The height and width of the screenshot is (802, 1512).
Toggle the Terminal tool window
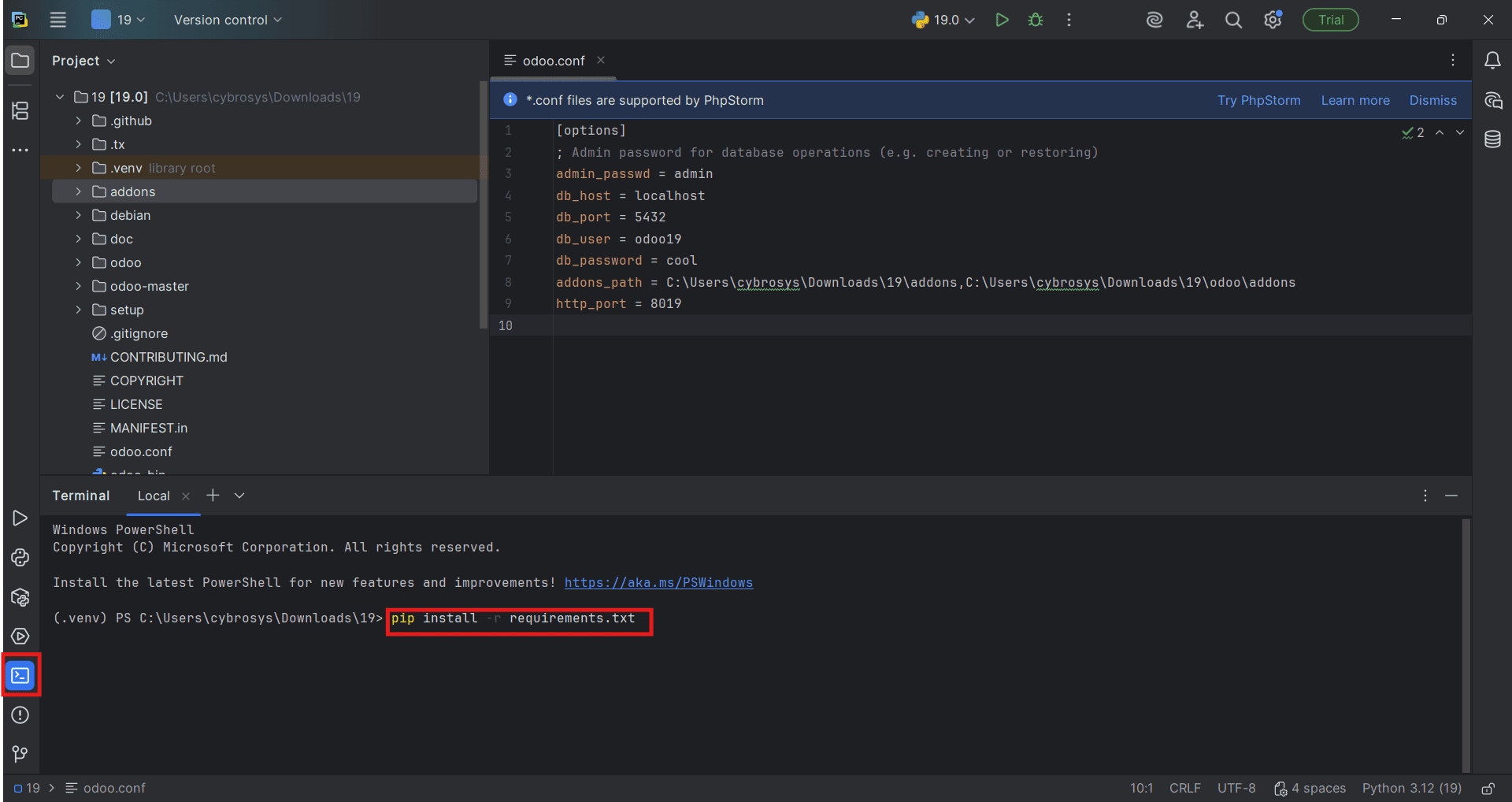point(20,675)
